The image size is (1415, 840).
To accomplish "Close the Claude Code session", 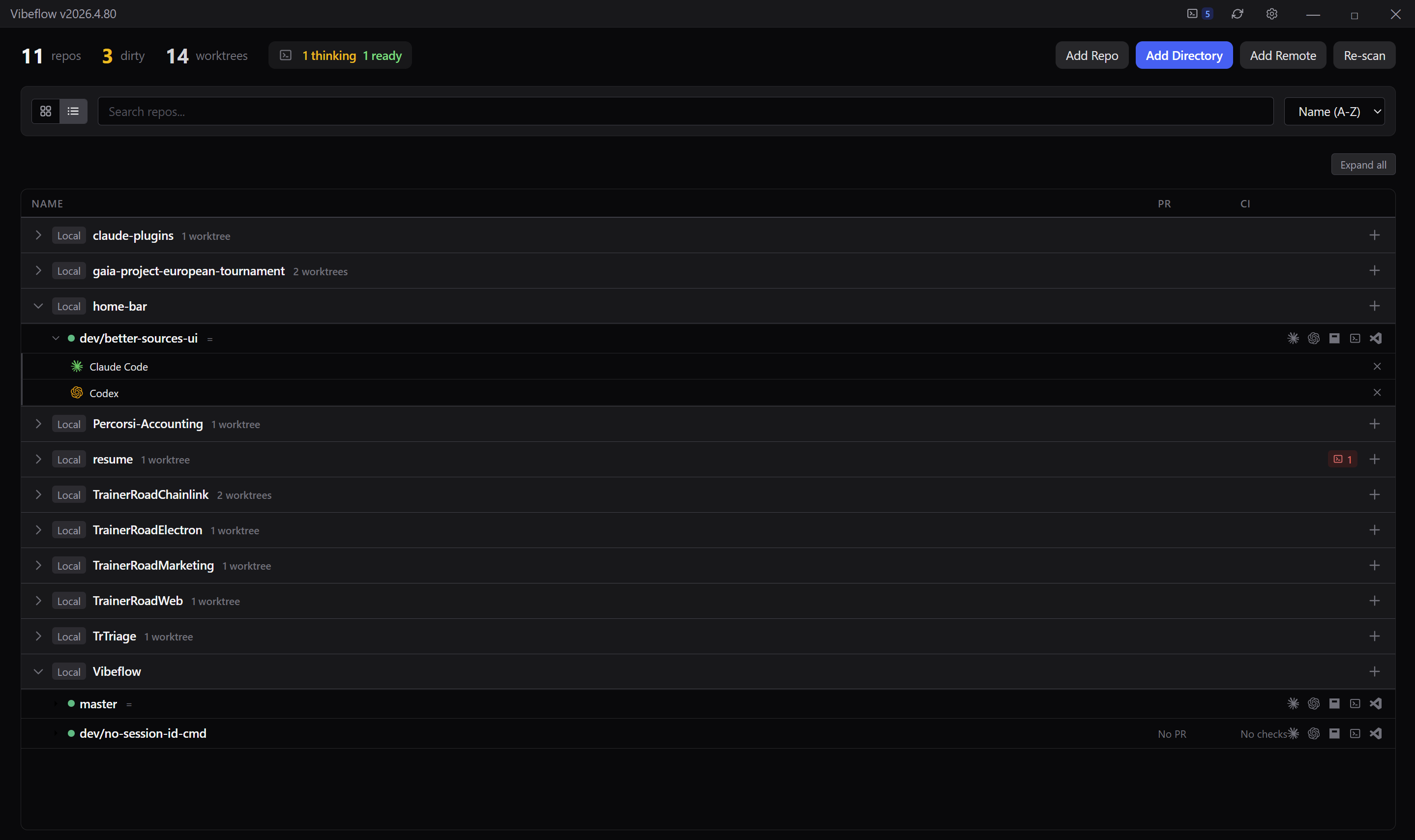I will [1377, 367].
